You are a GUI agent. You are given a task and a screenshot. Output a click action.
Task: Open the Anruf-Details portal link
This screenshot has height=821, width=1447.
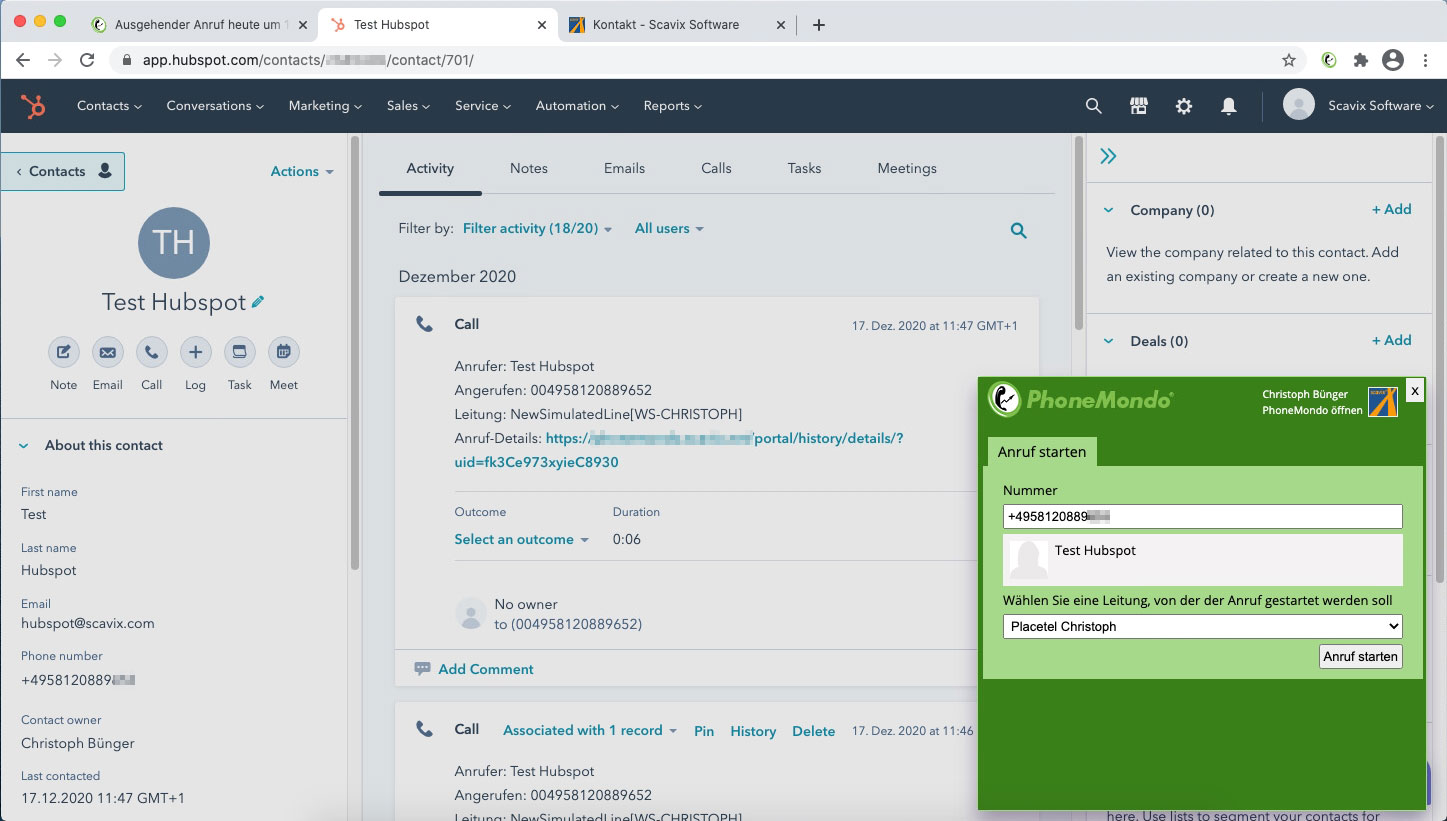[x=679, y=450]
